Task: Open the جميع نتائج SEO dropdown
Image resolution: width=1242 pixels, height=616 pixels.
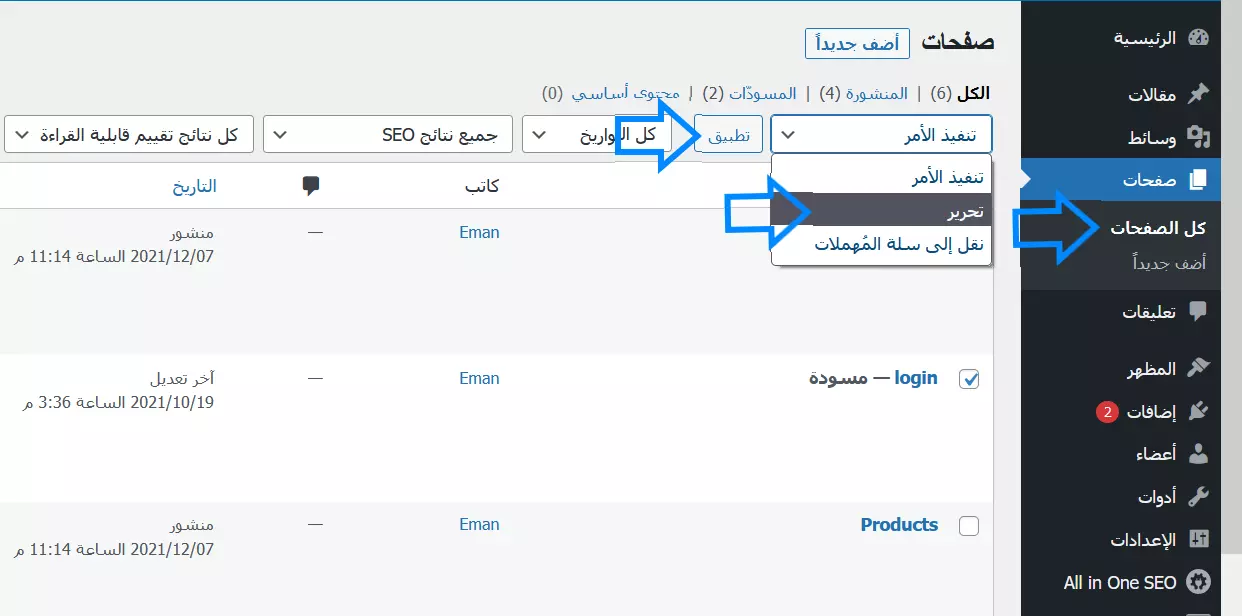Action: tap(388, 134)
